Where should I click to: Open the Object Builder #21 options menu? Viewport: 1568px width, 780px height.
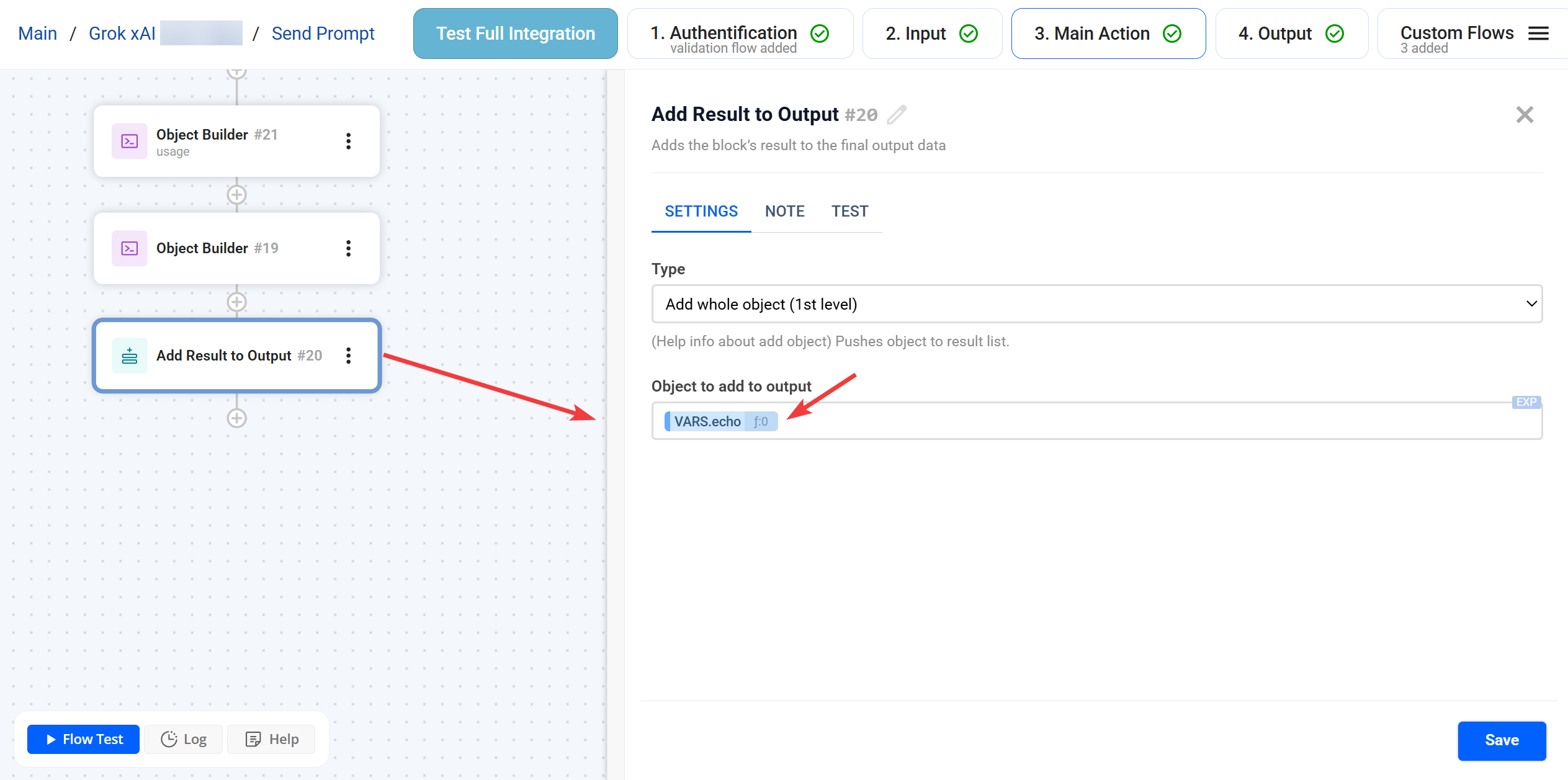point(349,141)
